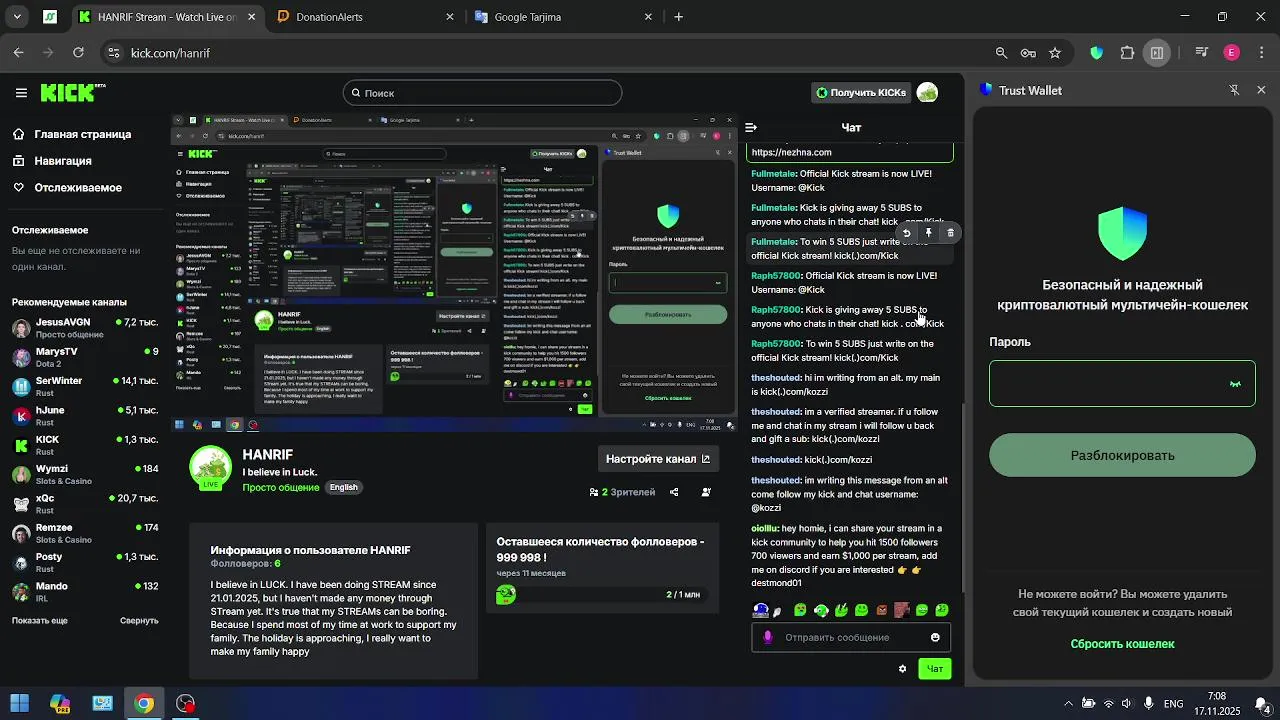Click Настройте канал button
Viewport: 1280px width, 720px height.
pyautogui.click(x=657, y=459)
